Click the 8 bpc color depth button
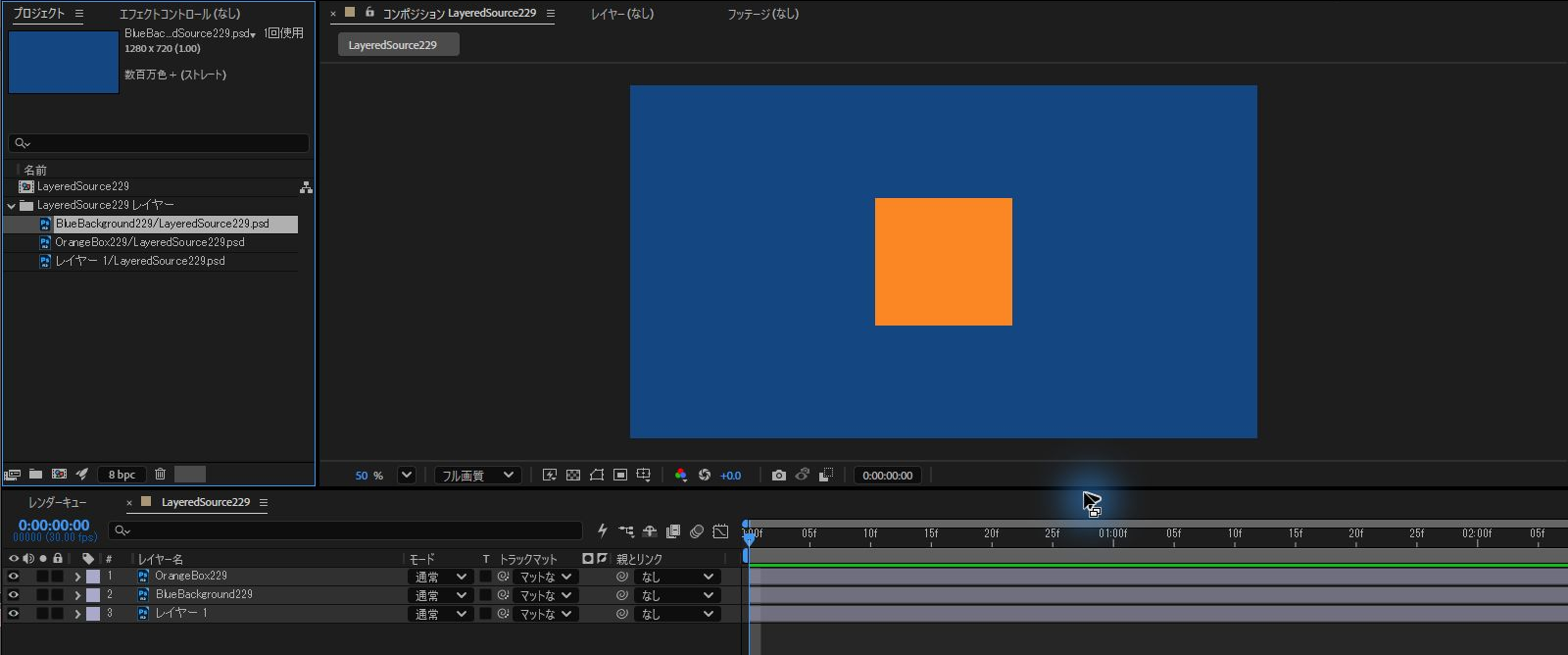The image size is (1568, 655). pyautogui.click(x=122, y=475)
